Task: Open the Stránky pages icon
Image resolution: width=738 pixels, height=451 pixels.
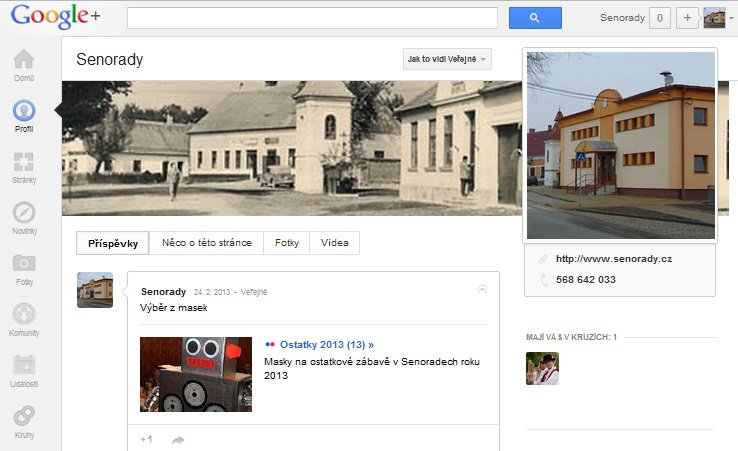Action: coord(24,163)
